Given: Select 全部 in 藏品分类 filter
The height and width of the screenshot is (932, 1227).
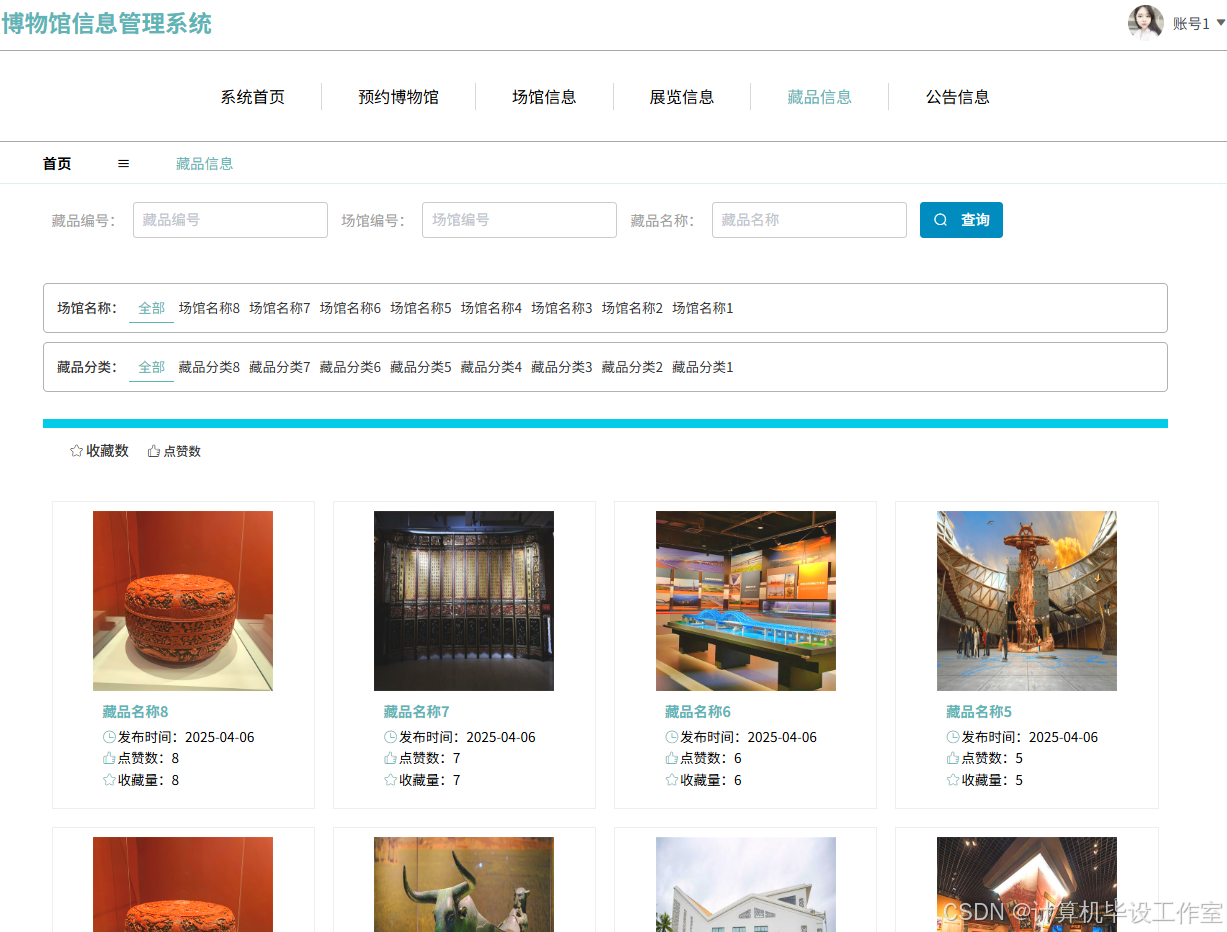Looking at the screenshot, I should click(x=151, y=367).
